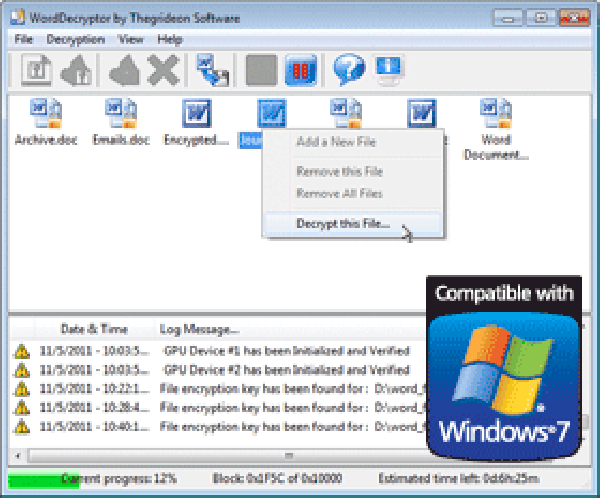Open the Help menu
600x498 pixels.
170,39
